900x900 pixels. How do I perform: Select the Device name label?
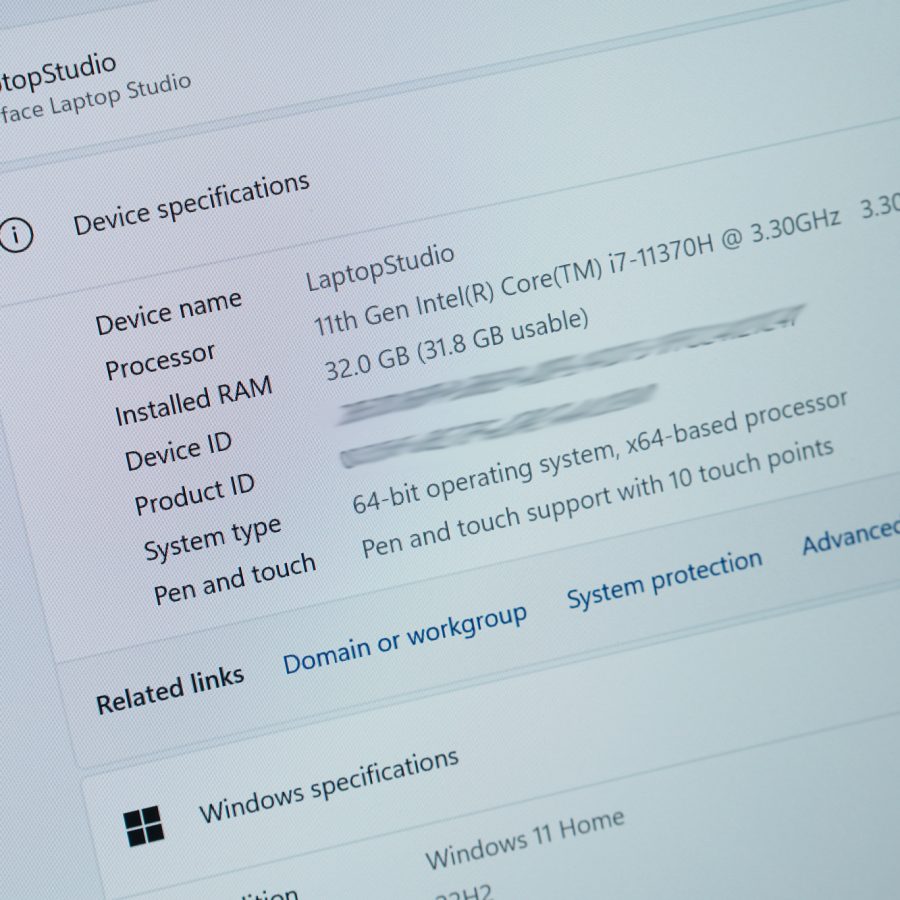coord(169,312)
